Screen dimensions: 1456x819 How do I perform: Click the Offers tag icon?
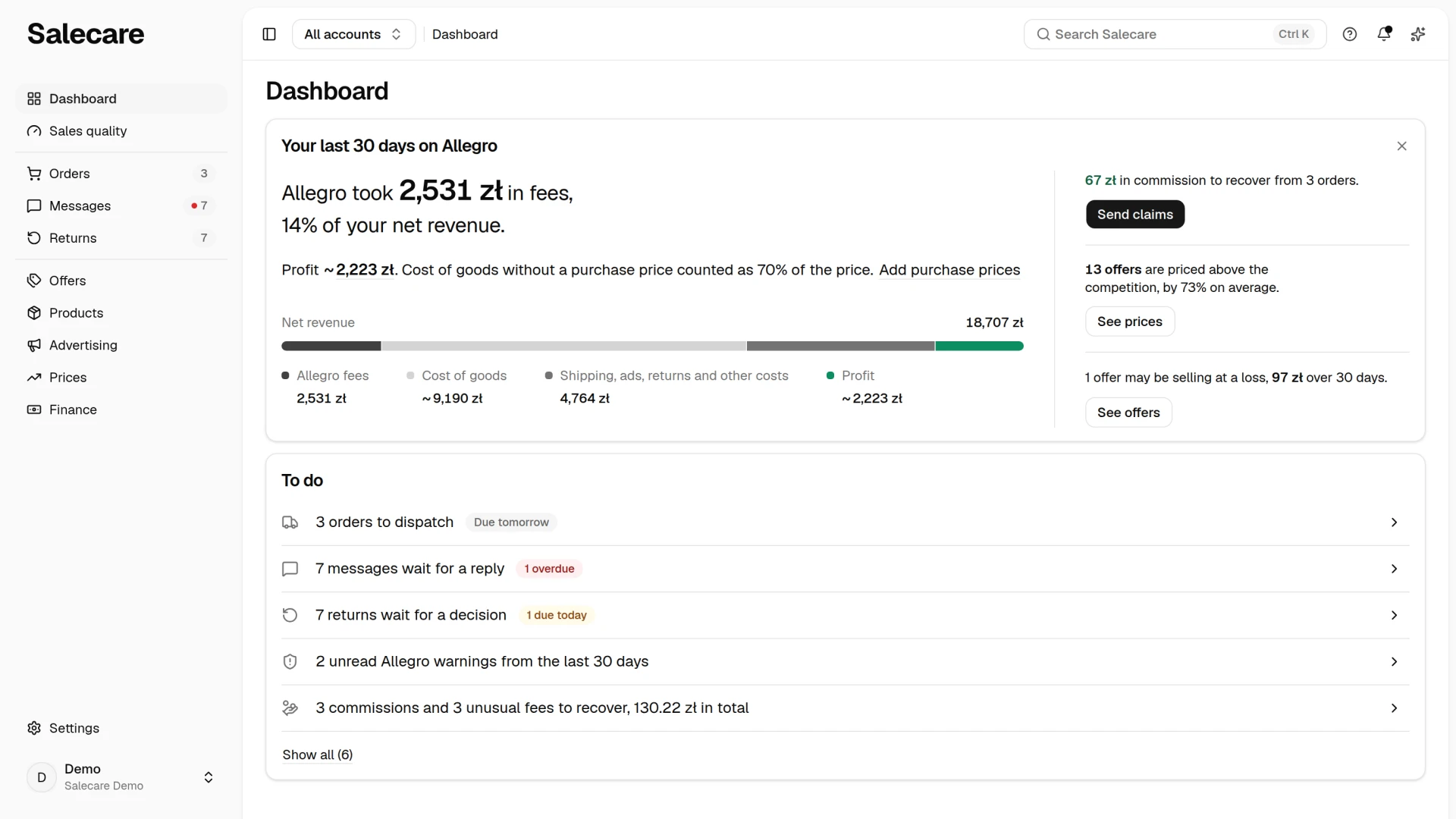click(34, 281)
